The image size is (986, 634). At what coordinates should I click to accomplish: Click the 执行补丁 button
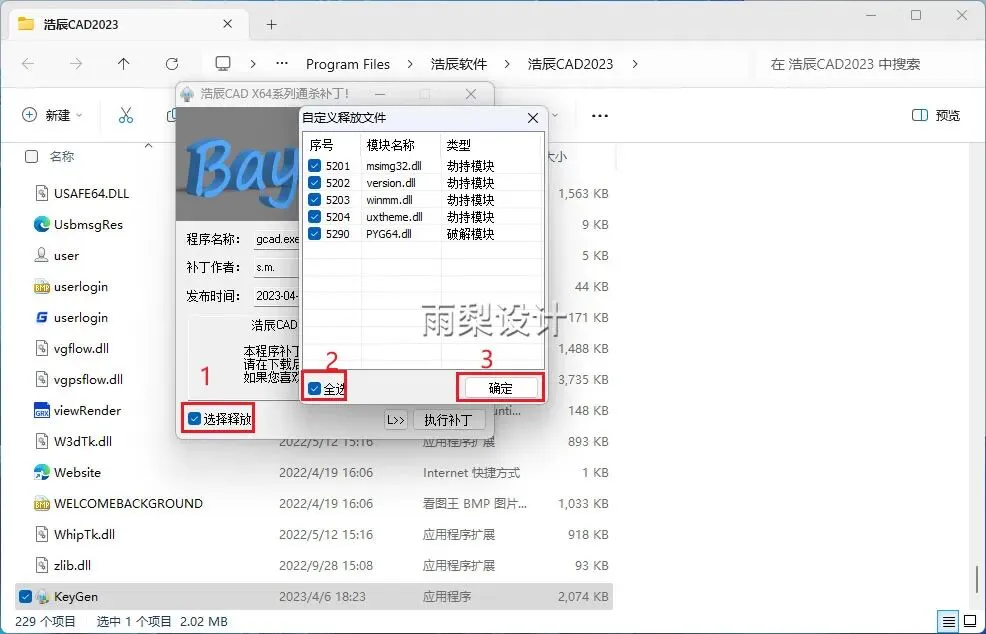click(448, 420)
